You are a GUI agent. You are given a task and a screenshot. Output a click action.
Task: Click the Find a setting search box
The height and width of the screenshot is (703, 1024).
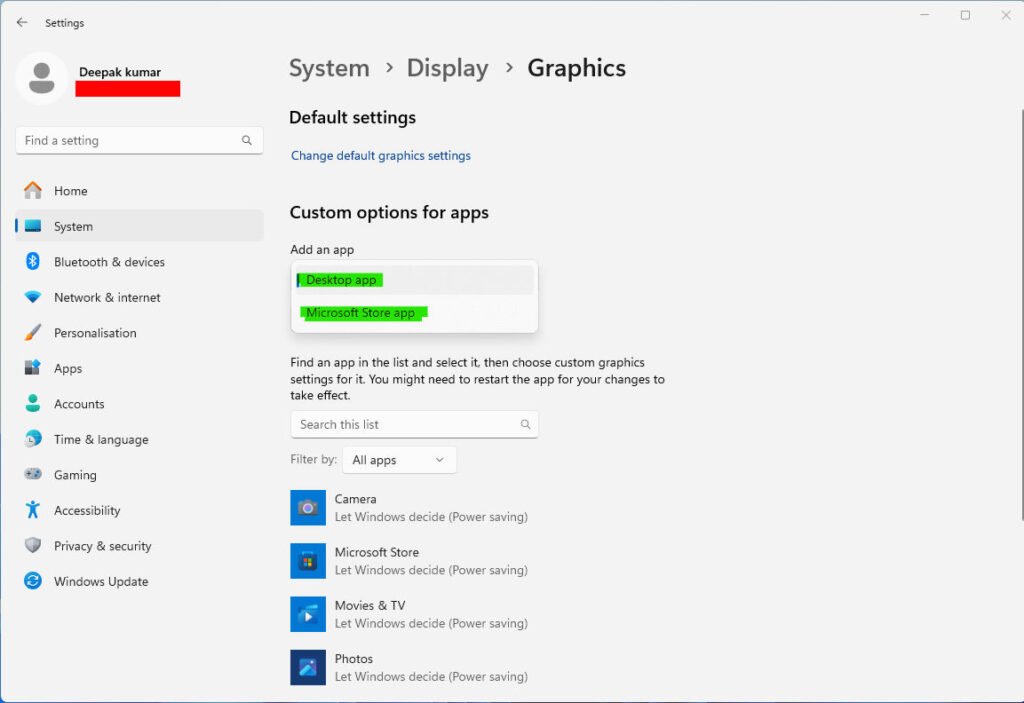[x=138, y=140]
